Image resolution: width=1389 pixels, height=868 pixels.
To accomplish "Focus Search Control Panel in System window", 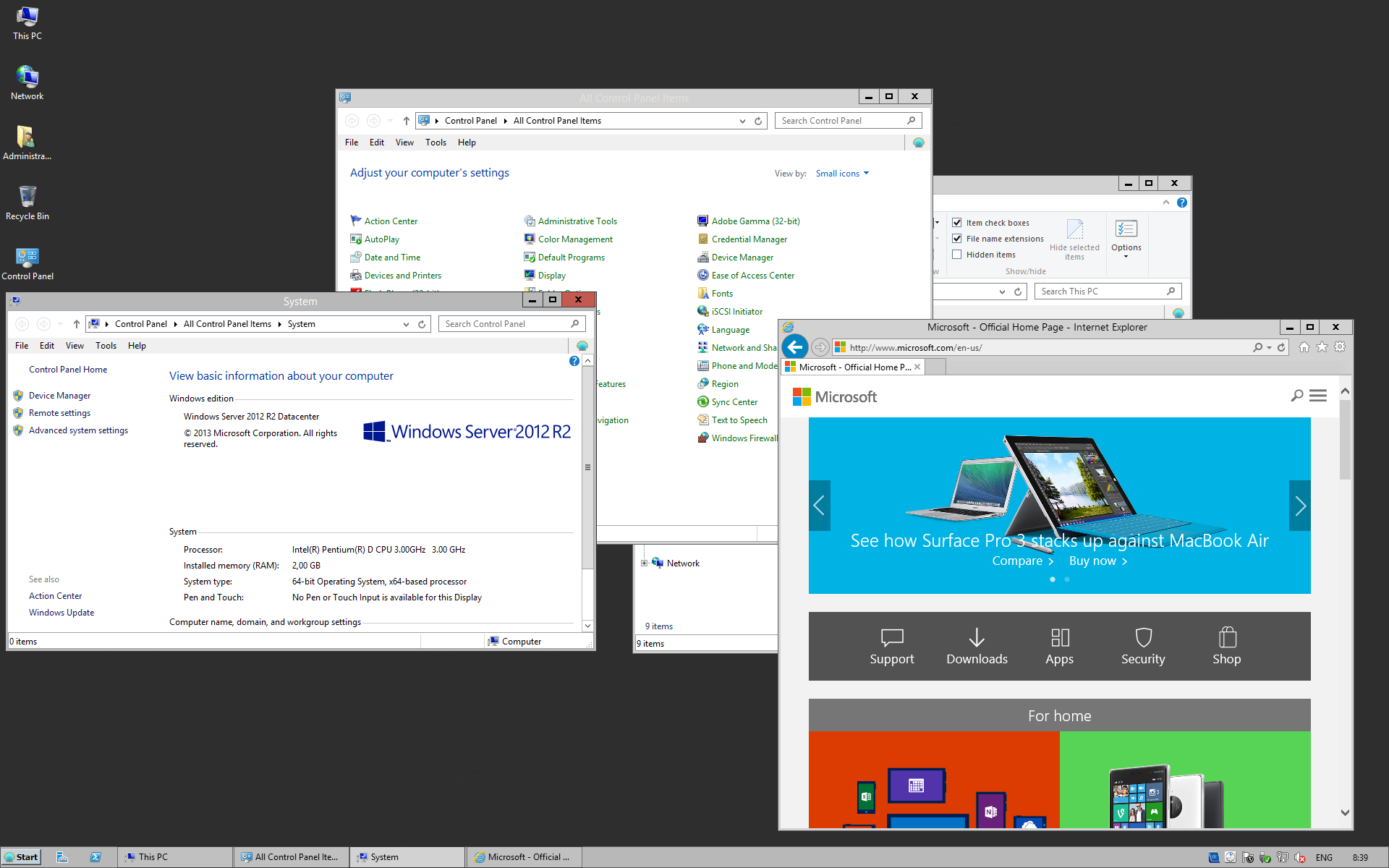I will coord(511,324).
